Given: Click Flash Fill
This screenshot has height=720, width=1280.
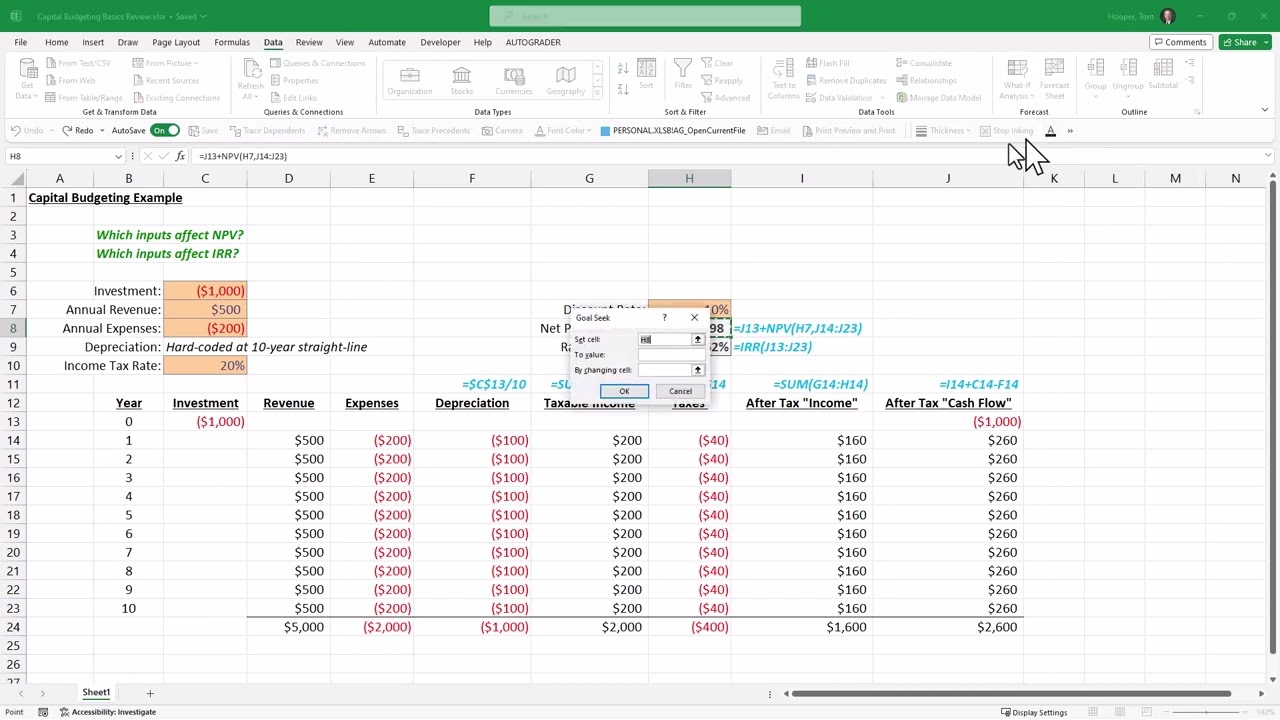Looking at the screenshot, I should (x=826, y=63).
